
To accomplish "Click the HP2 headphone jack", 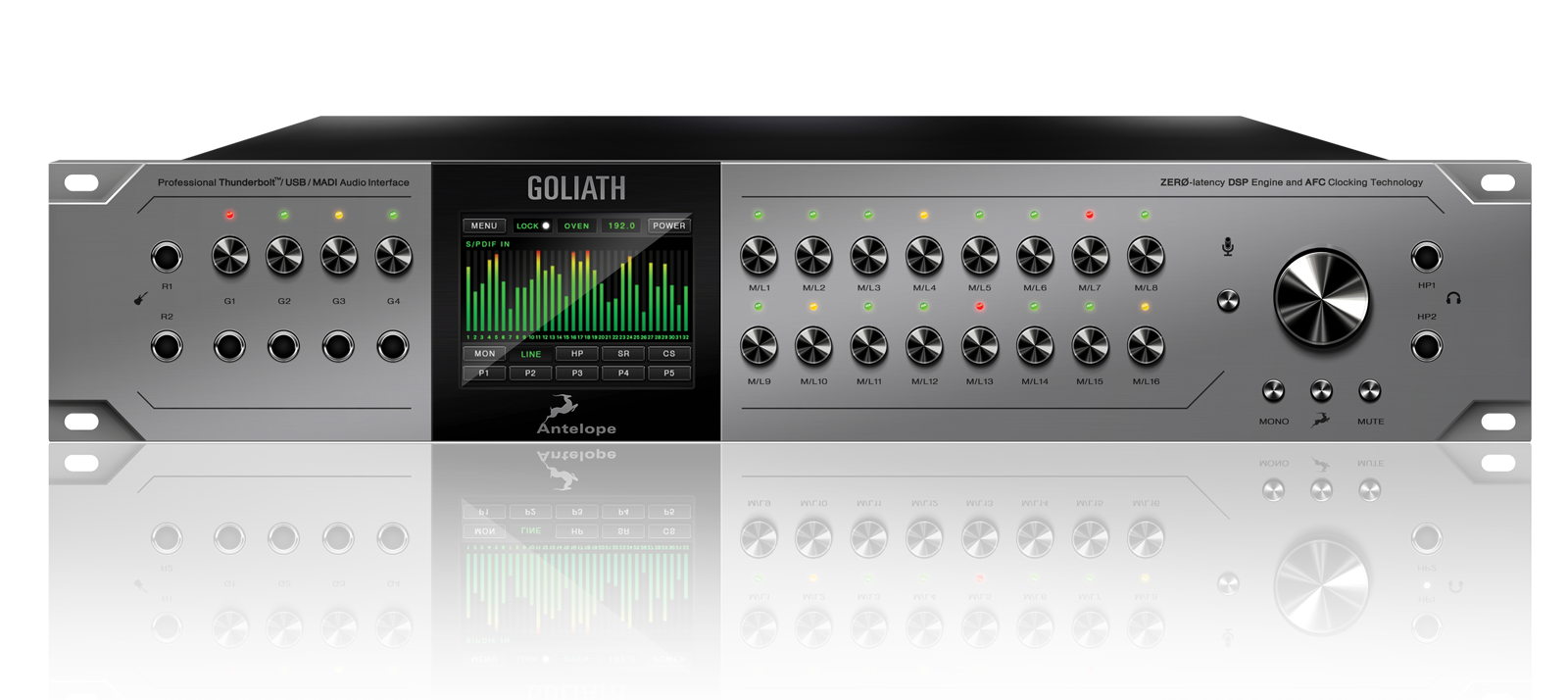I will [1427, 346].
